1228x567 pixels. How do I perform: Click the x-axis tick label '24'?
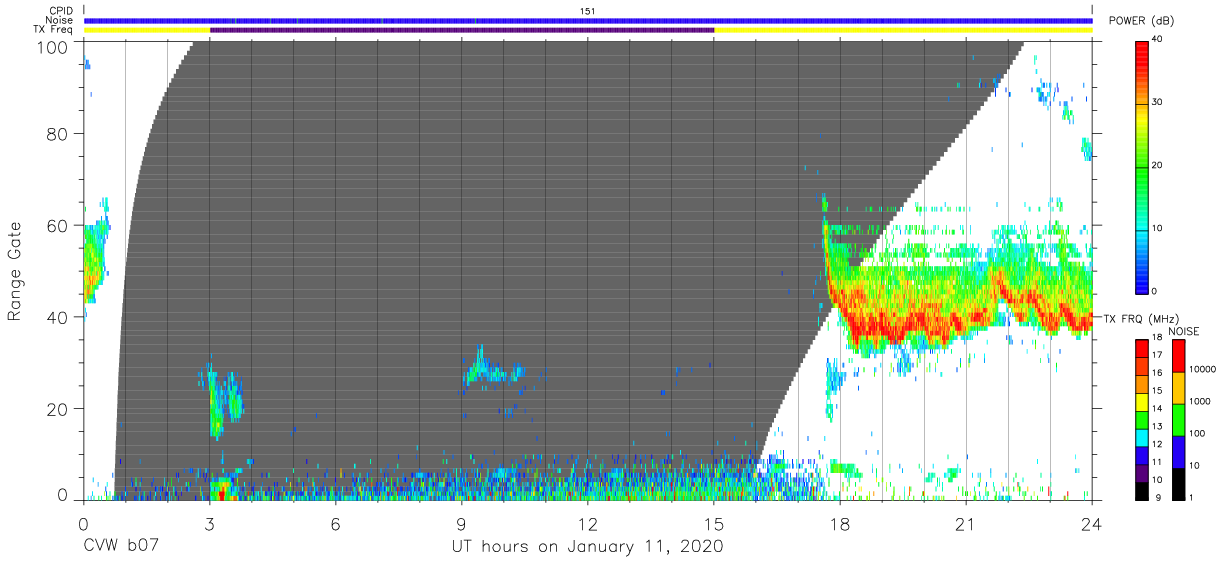pos(1092,524)
